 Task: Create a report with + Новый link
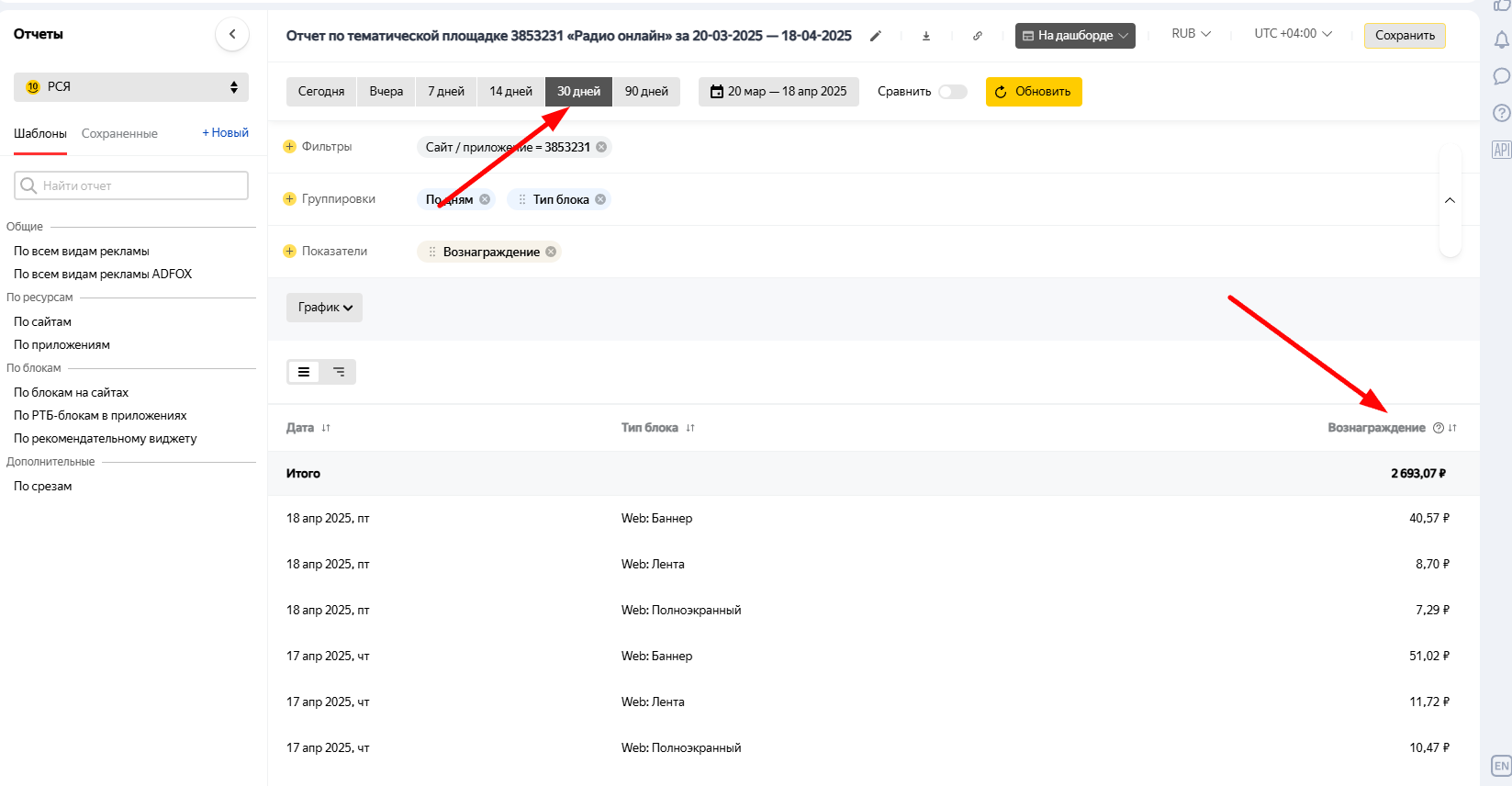click(225, 133)
